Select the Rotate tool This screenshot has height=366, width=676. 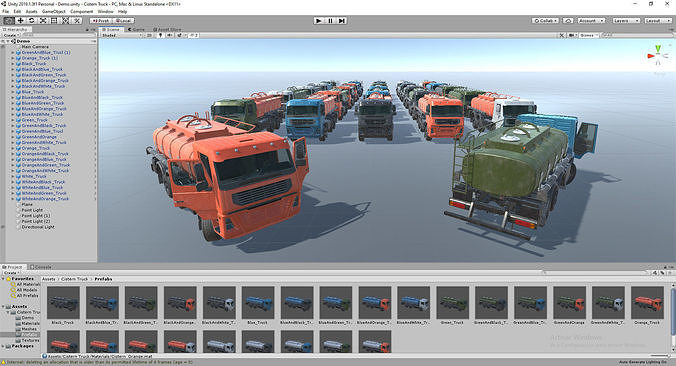point(31,20)
